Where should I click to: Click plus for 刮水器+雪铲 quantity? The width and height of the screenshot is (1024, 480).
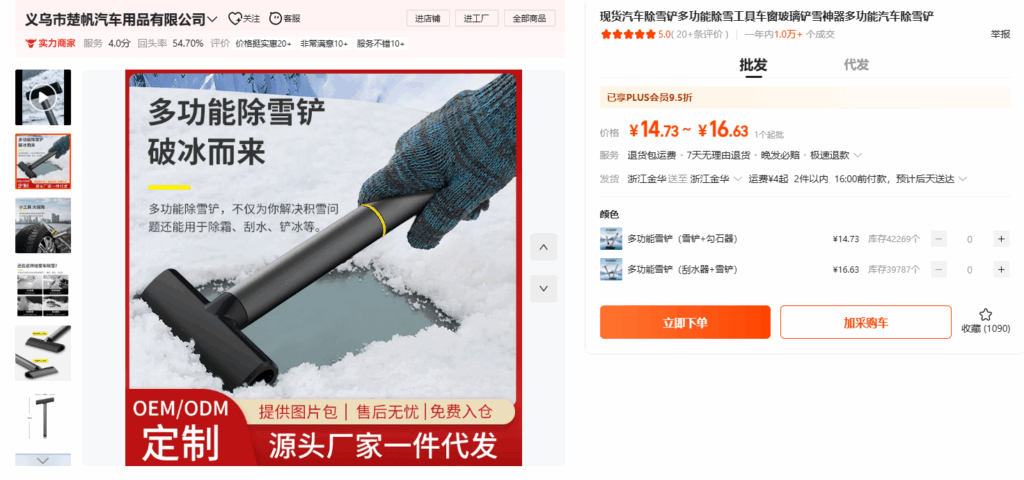(1001, 269)
